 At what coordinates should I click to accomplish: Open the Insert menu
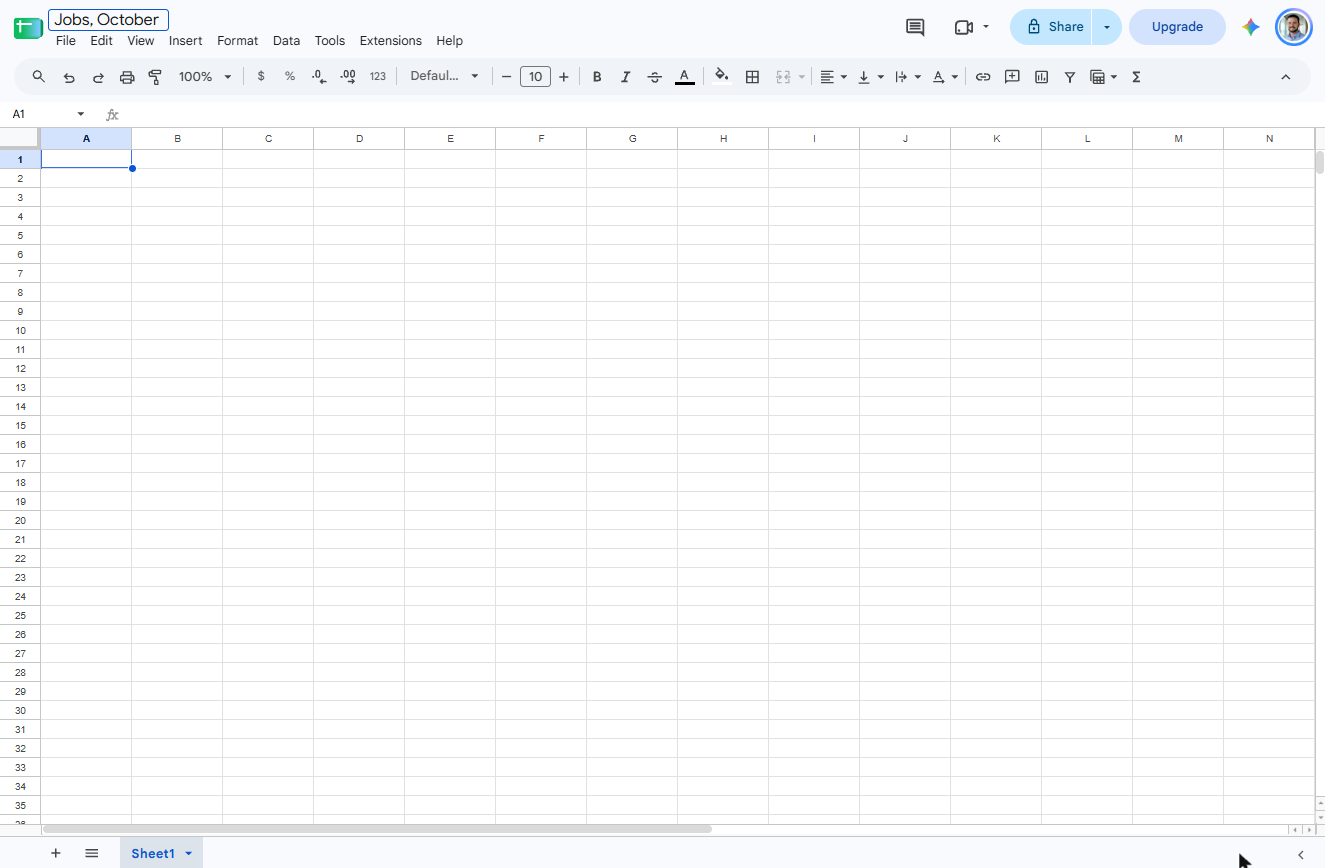tap(186, 41)
